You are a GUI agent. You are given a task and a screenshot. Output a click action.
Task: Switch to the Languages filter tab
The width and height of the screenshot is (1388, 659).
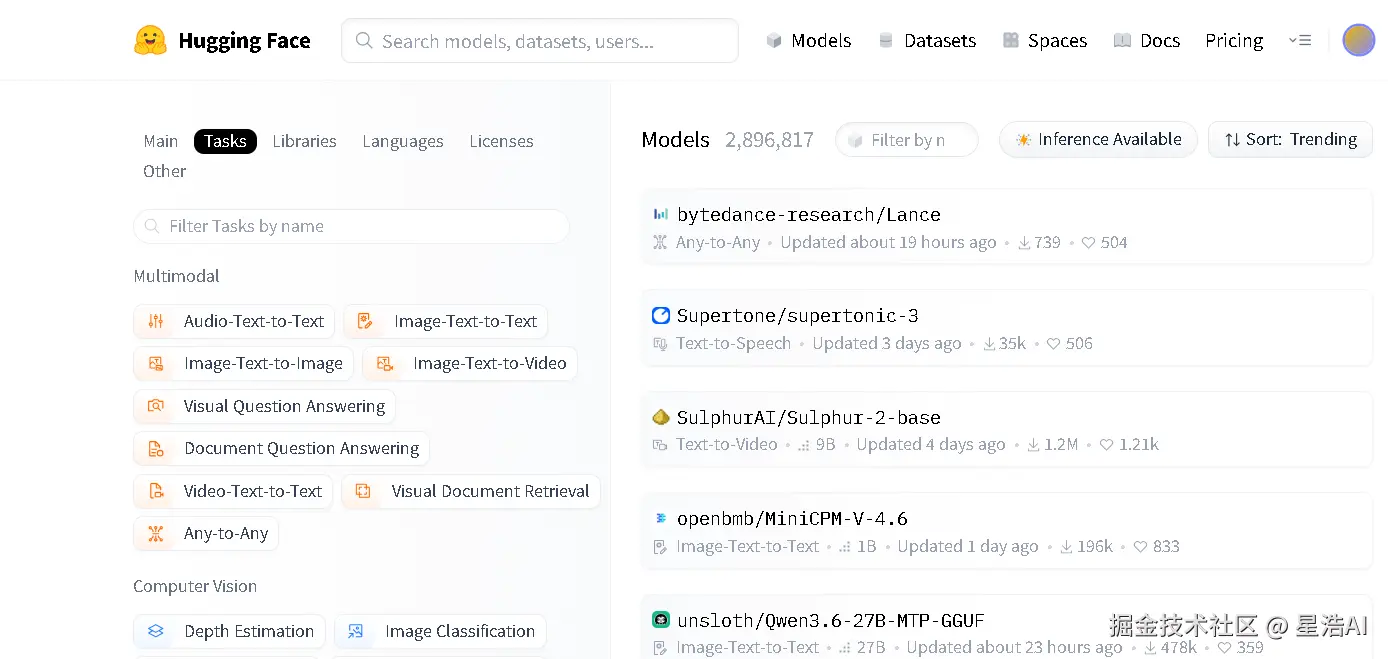click(x=403, y=141)
